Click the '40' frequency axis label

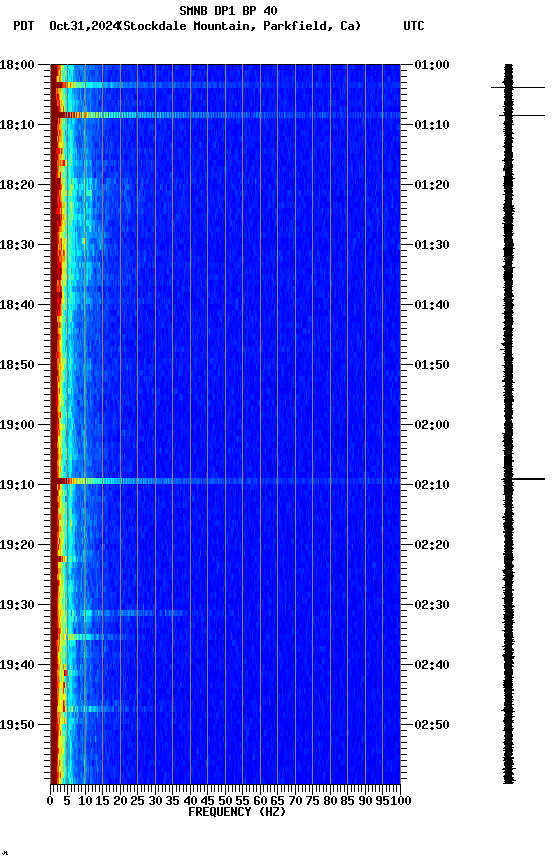coord(190,801)
